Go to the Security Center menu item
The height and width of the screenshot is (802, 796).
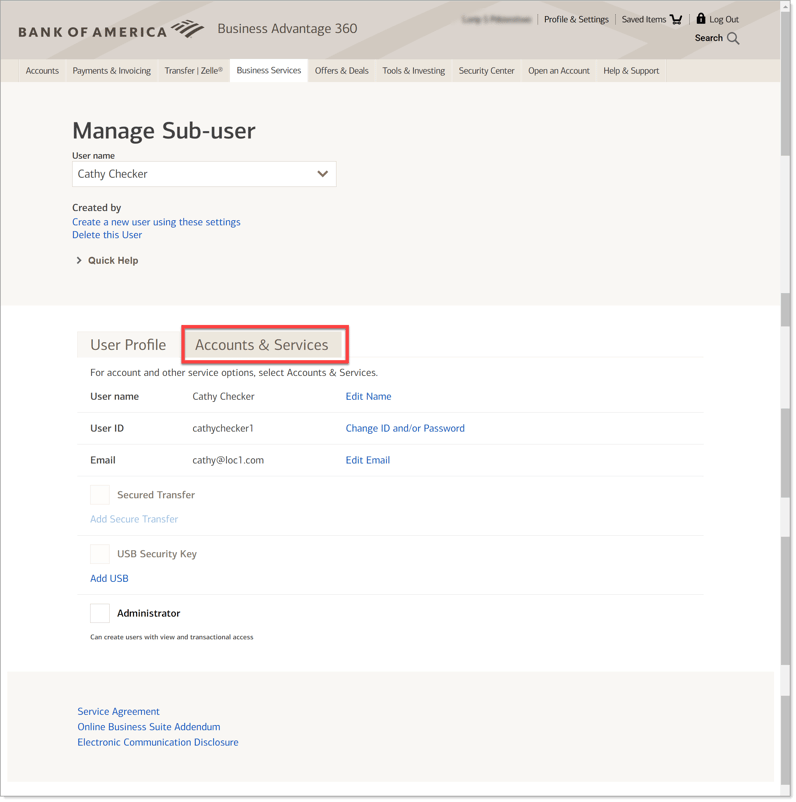[485, 70]
